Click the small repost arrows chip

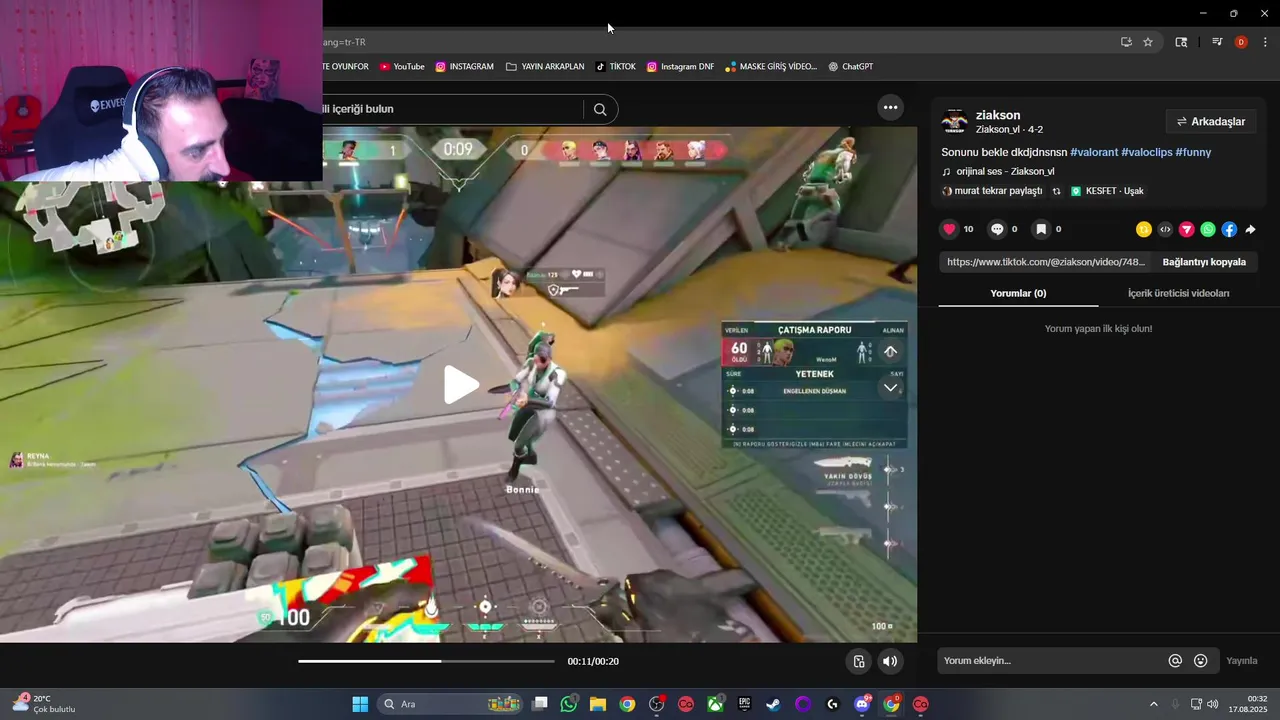[1056, 191]
